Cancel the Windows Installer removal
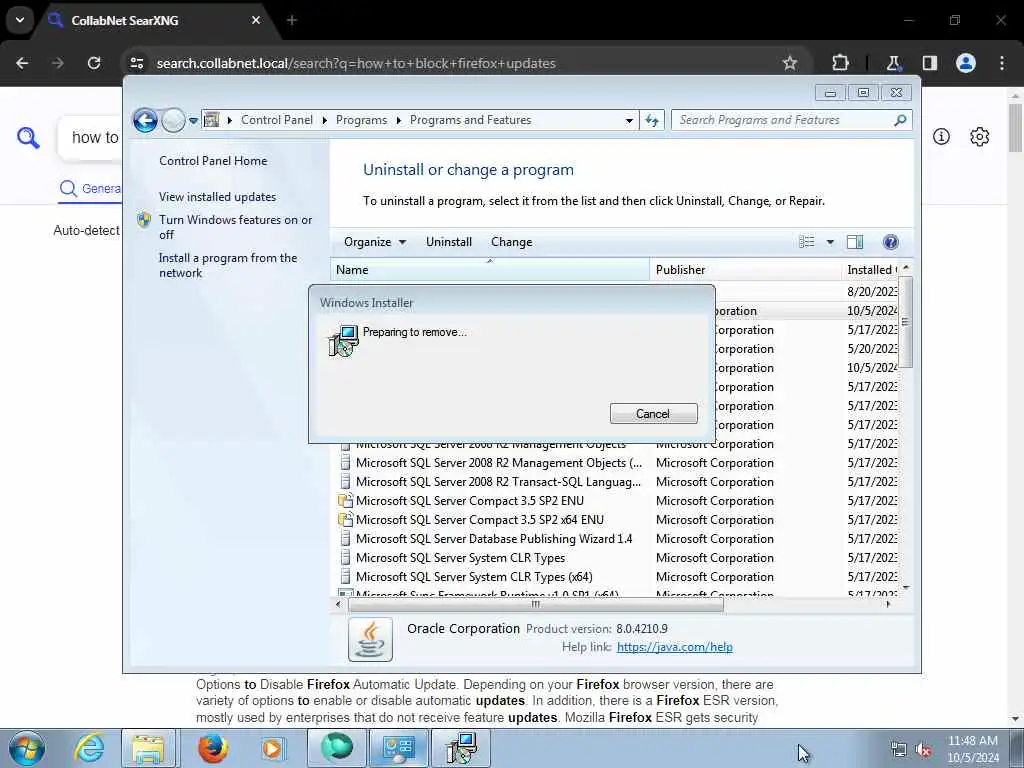Screen dimensions: 1024x768 click(653, 414)
